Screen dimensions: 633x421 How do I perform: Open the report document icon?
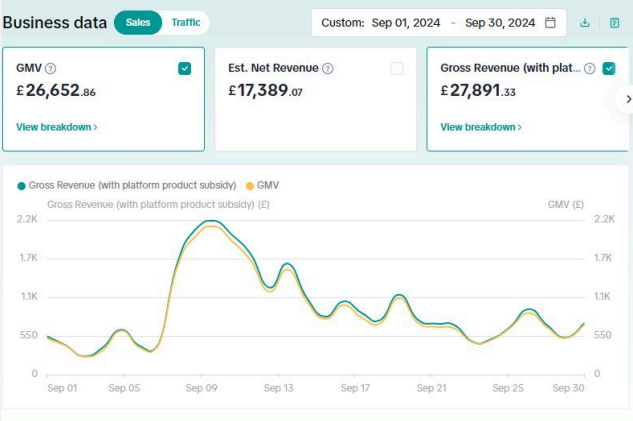[614, 23]
